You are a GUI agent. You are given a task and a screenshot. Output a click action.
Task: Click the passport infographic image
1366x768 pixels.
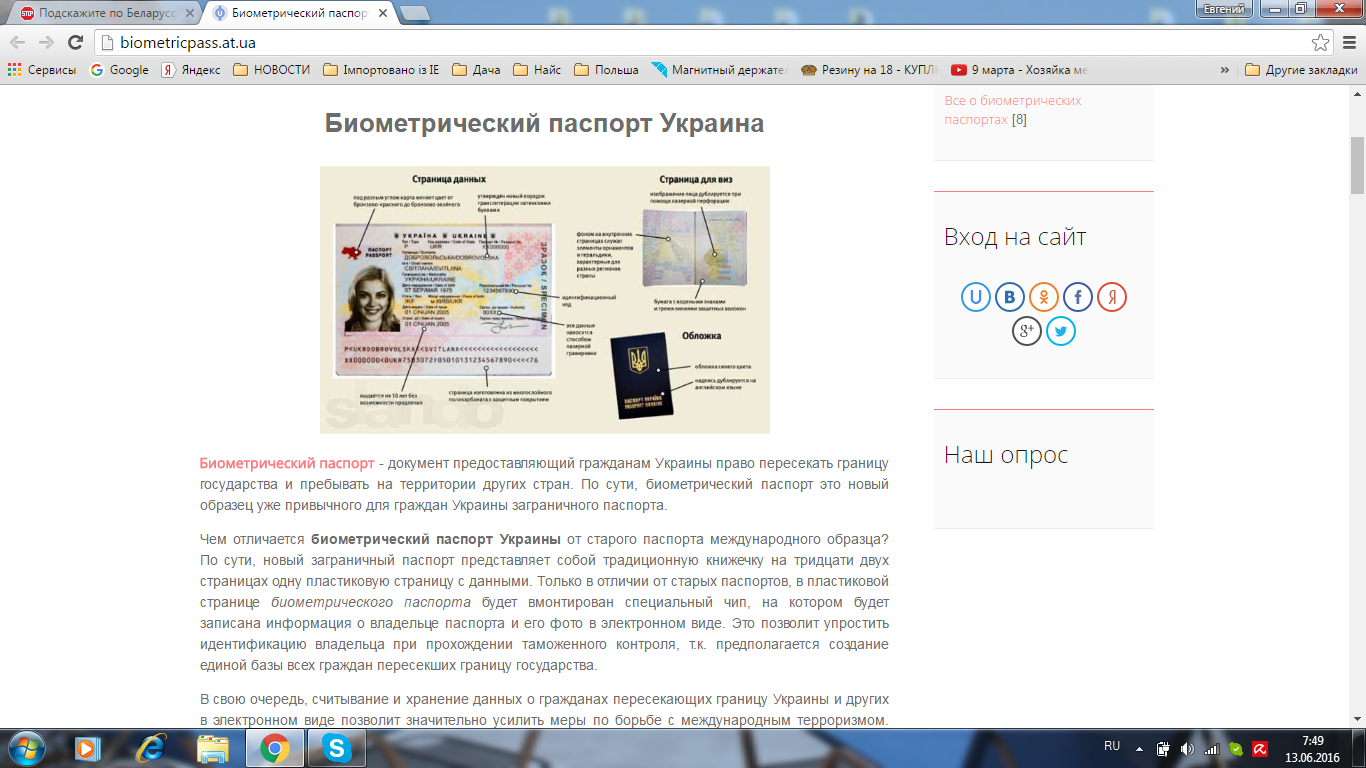(x=544, y=300)
